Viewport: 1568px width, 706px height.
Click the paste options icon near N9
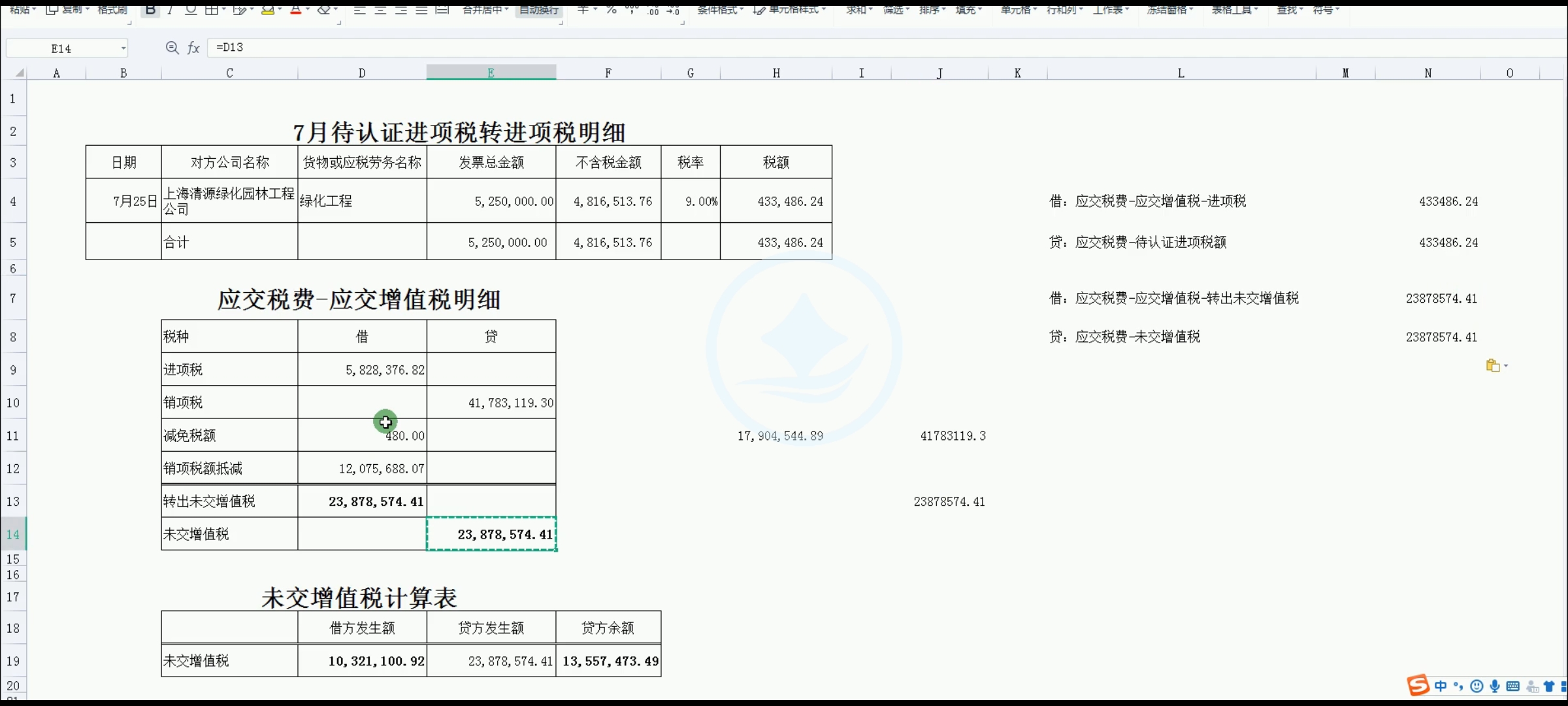1492,365
